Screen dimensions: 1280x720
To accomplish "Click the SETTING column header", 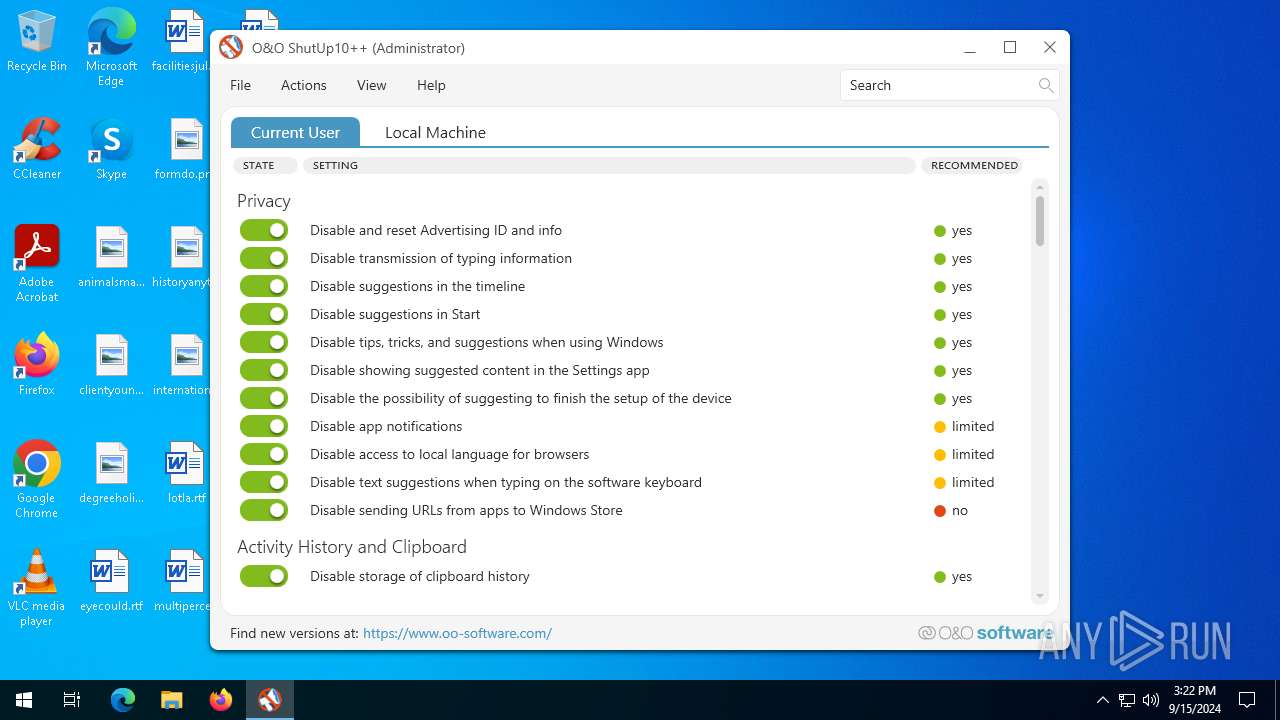I will [x=609, y=165].
